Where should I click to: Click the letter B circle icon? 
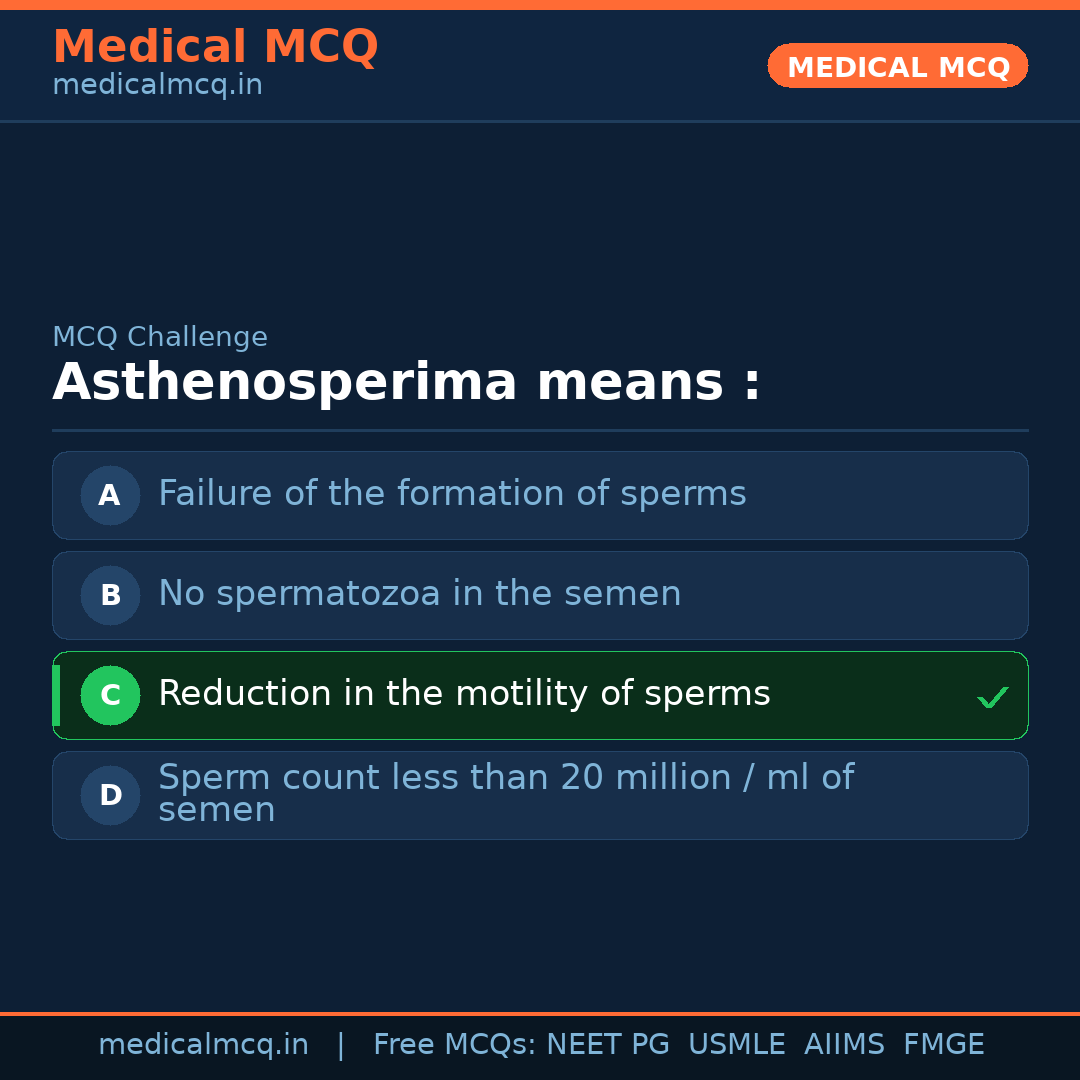pos(110,595)
